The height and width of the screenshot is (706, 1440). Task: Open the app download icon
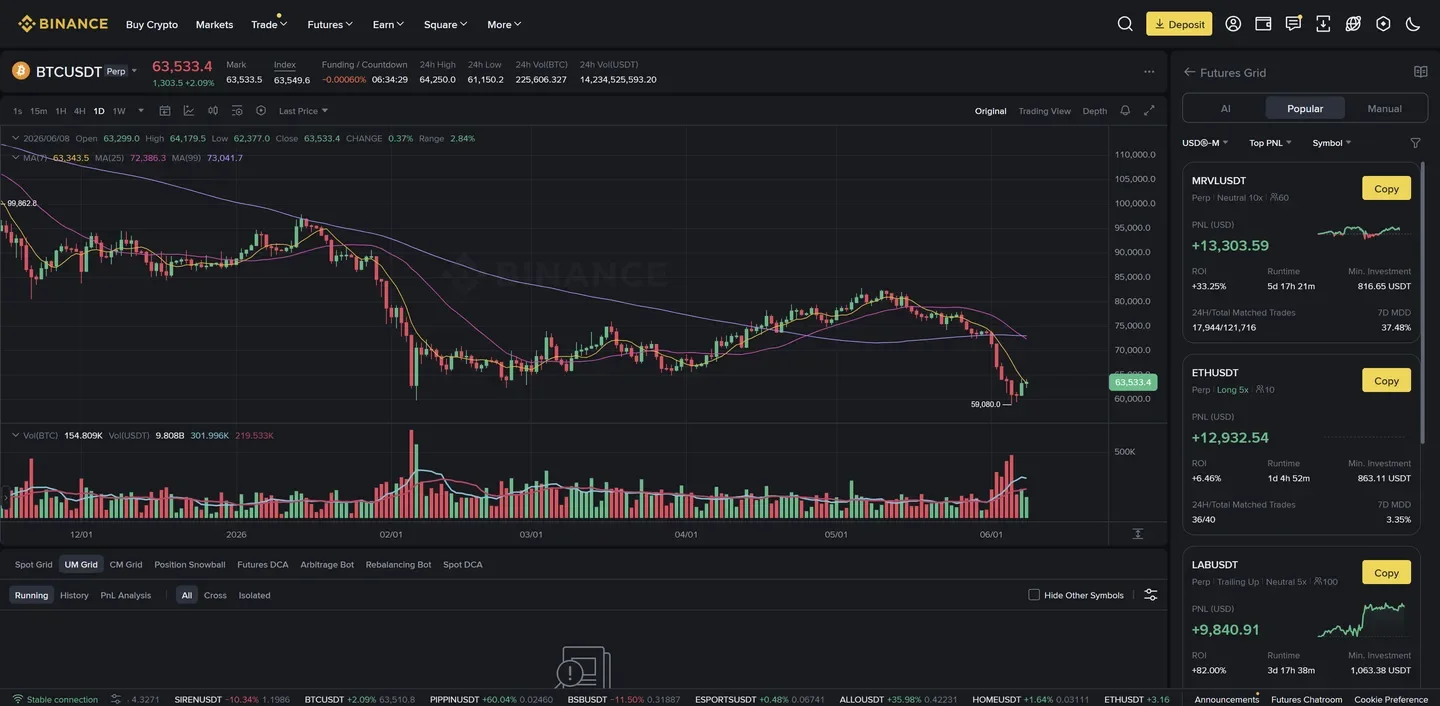pos(1323,24)
